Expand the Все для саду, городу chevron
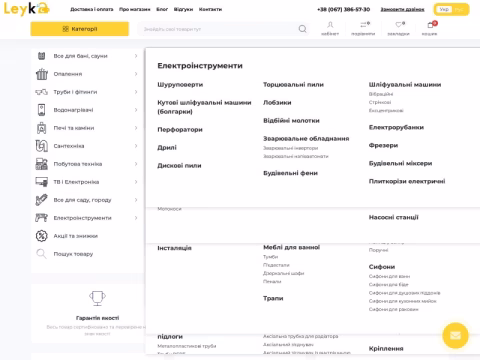 point(136,200)
